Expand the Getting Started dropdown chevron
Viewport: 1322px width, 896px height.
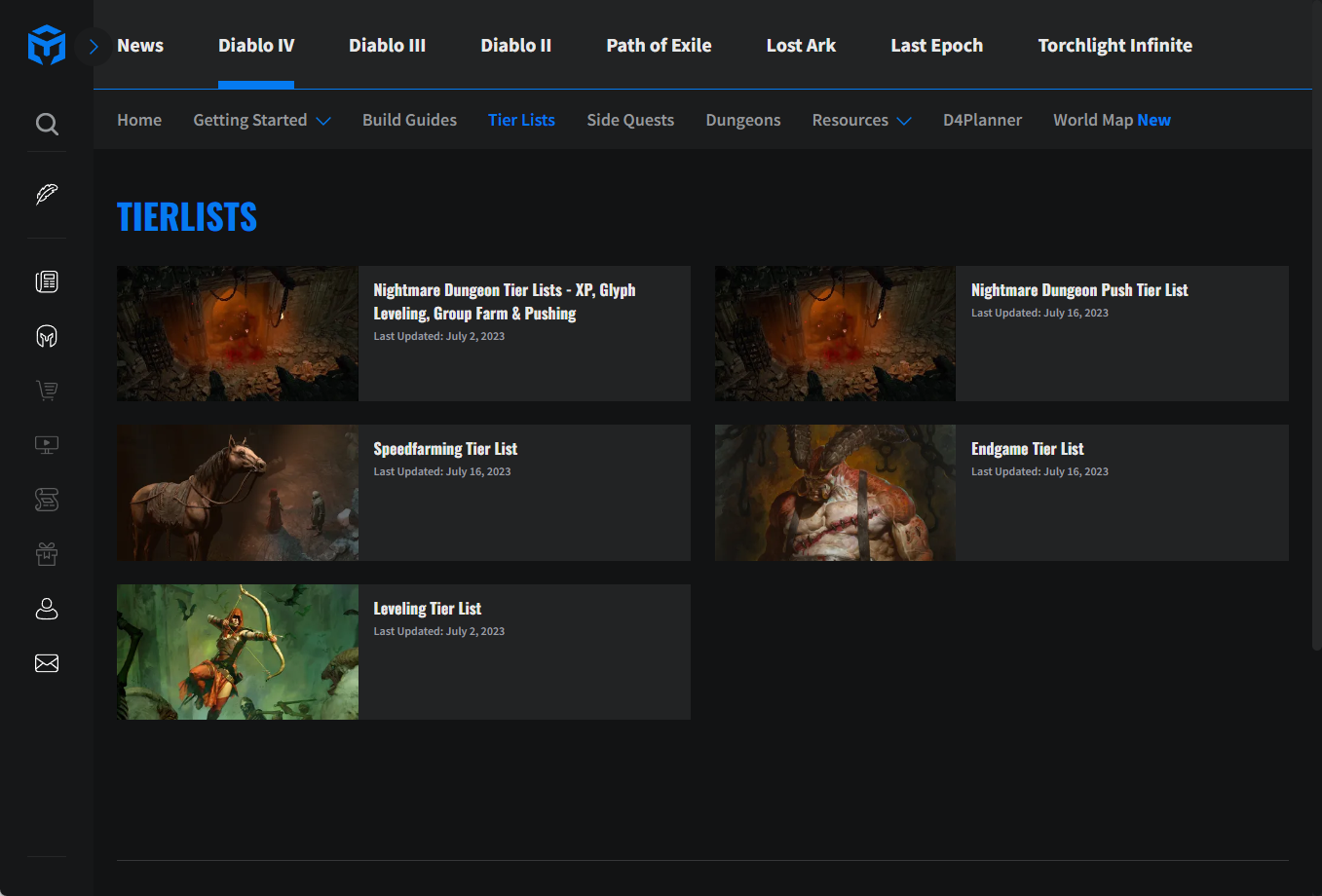pos(323,121)
